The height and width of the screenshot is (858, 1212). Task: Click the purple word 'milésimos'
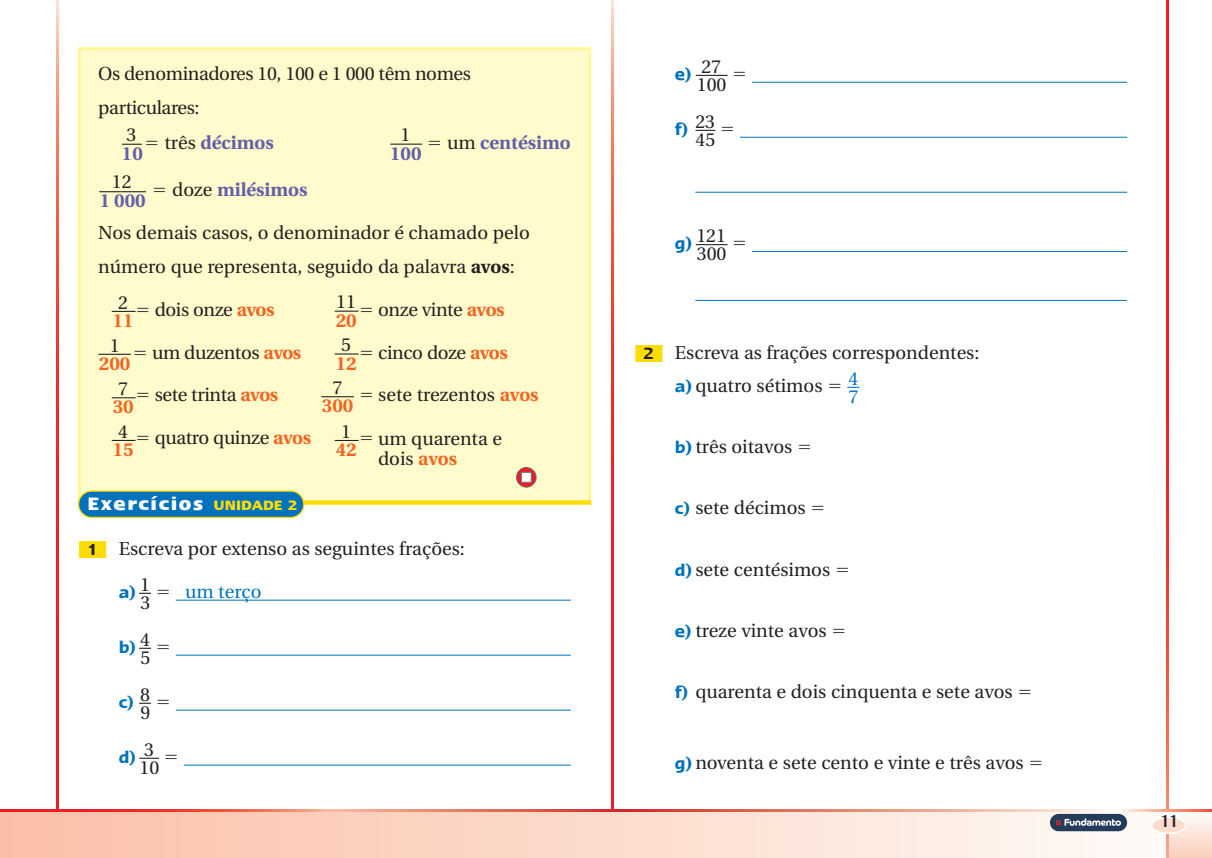[x=261, y=190]
